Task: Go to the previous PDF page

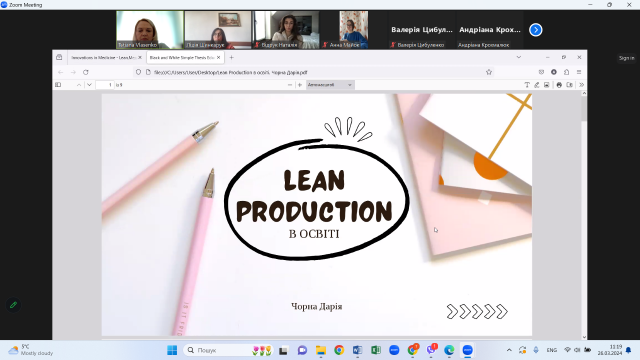Action: click(79, 85)
